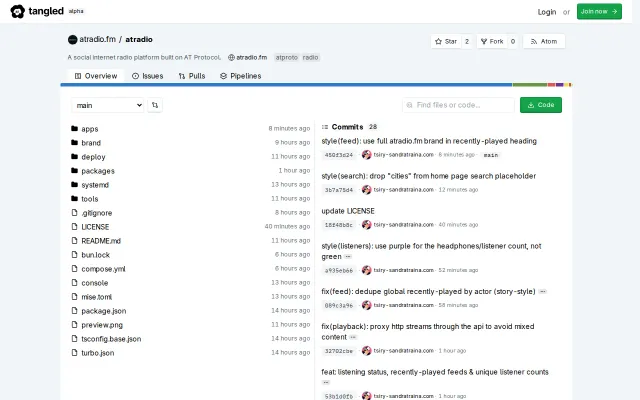This screenshot has width=640, height=400.
Task: Open commit hash 32702cbe
Action: (x=339, y=351)
